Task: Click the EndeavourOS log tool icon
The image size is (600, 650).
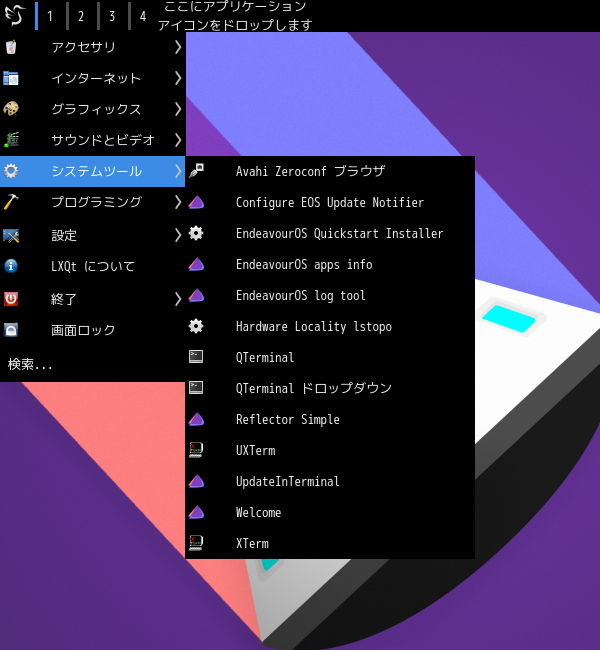Action: [x=196, y=296]
